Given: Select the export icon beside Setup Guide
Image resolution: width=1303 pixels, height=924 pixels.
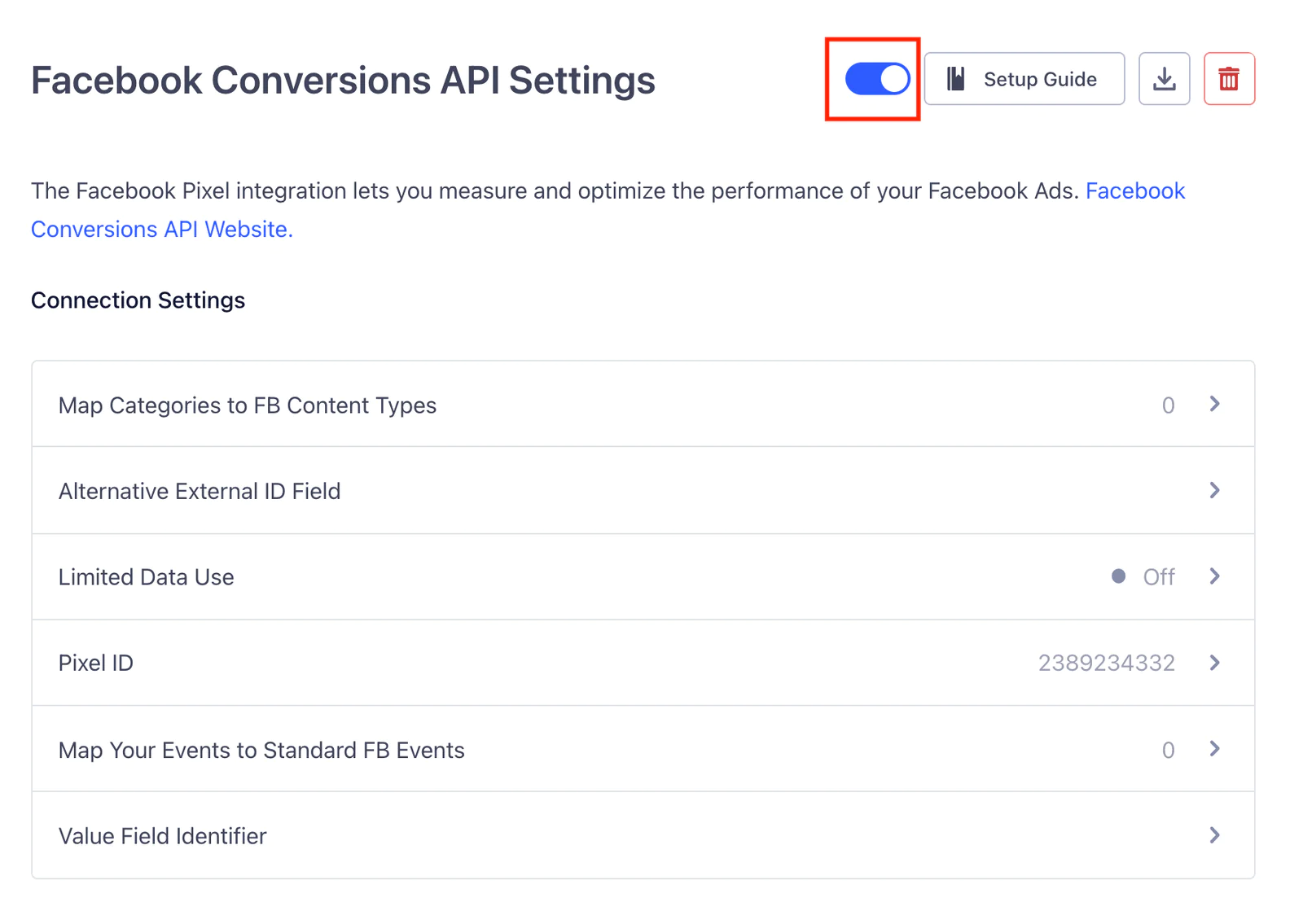Looking at the screenshot, I should 1164,79.
